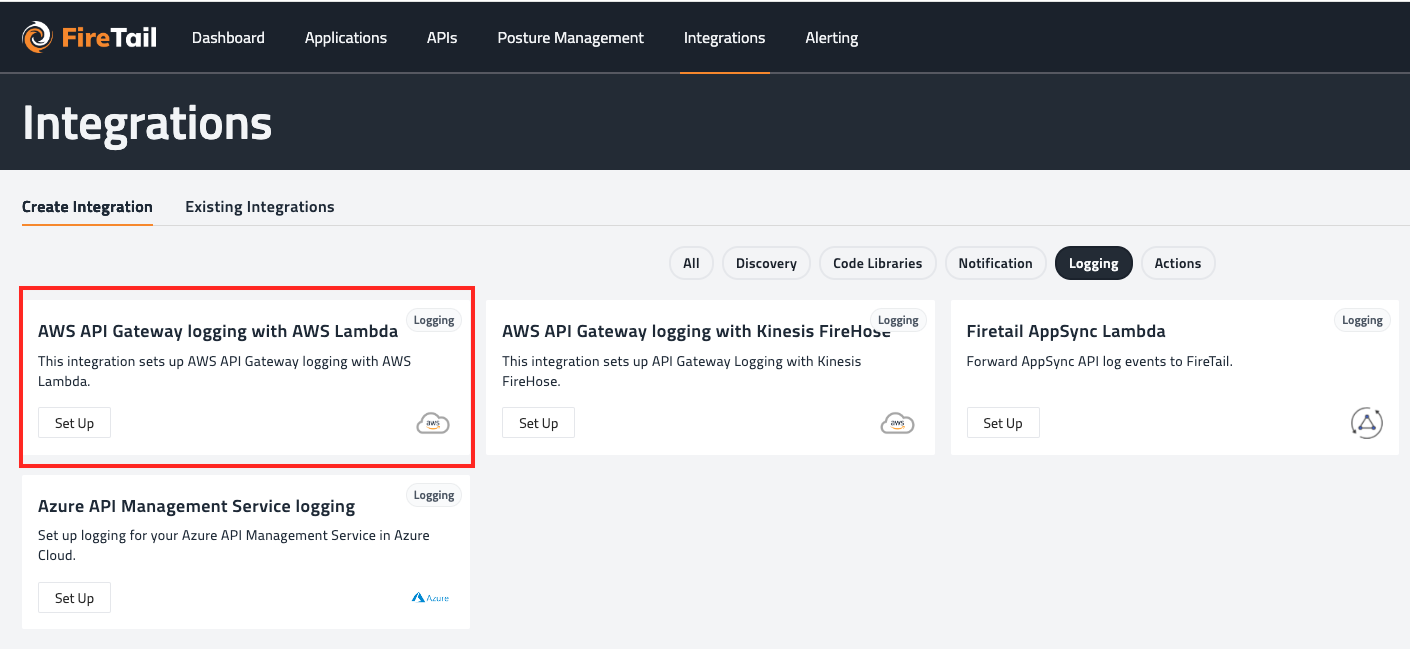Screen dimensions: 1410x649
Task: Click Logging tag on Firetail AppSync card
Action: (1362, 320)
